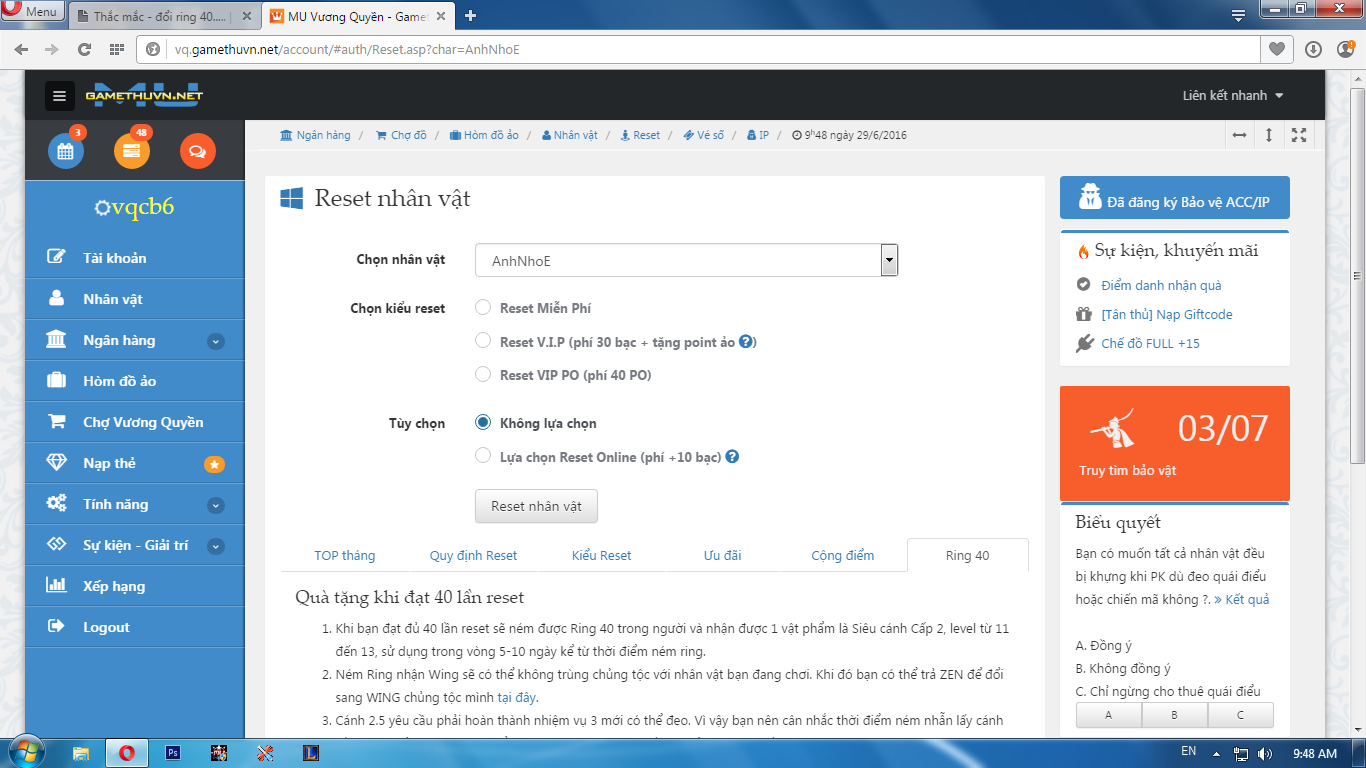Toggle the hamburger menu in the header

60,96
